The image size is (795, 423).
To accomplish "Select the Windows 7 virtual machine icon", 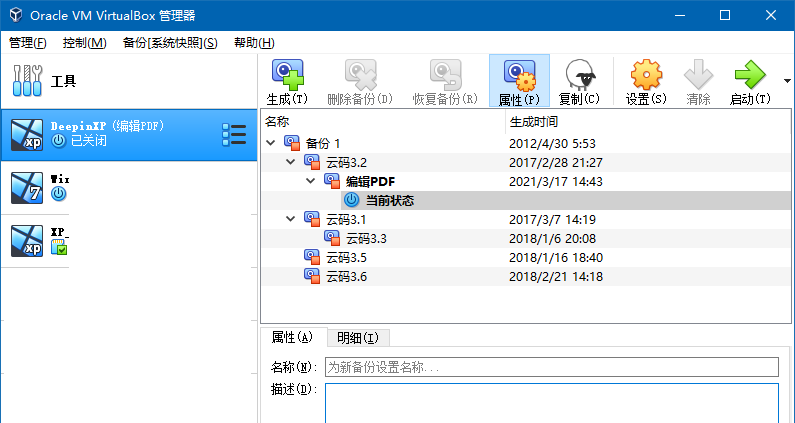I will (27, 188).
